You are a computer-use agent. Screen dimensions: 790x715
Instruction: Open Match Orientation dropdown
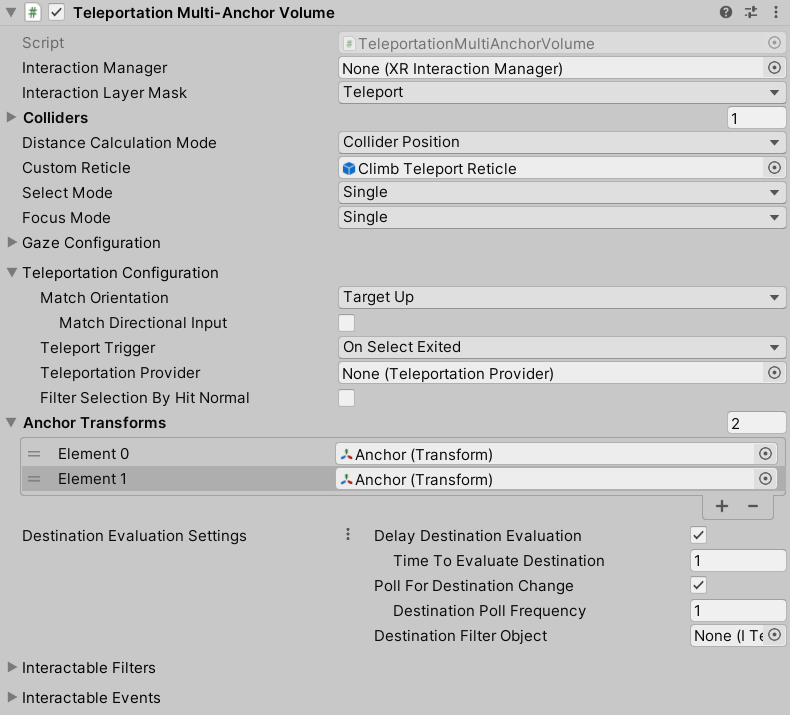point(562,297)
